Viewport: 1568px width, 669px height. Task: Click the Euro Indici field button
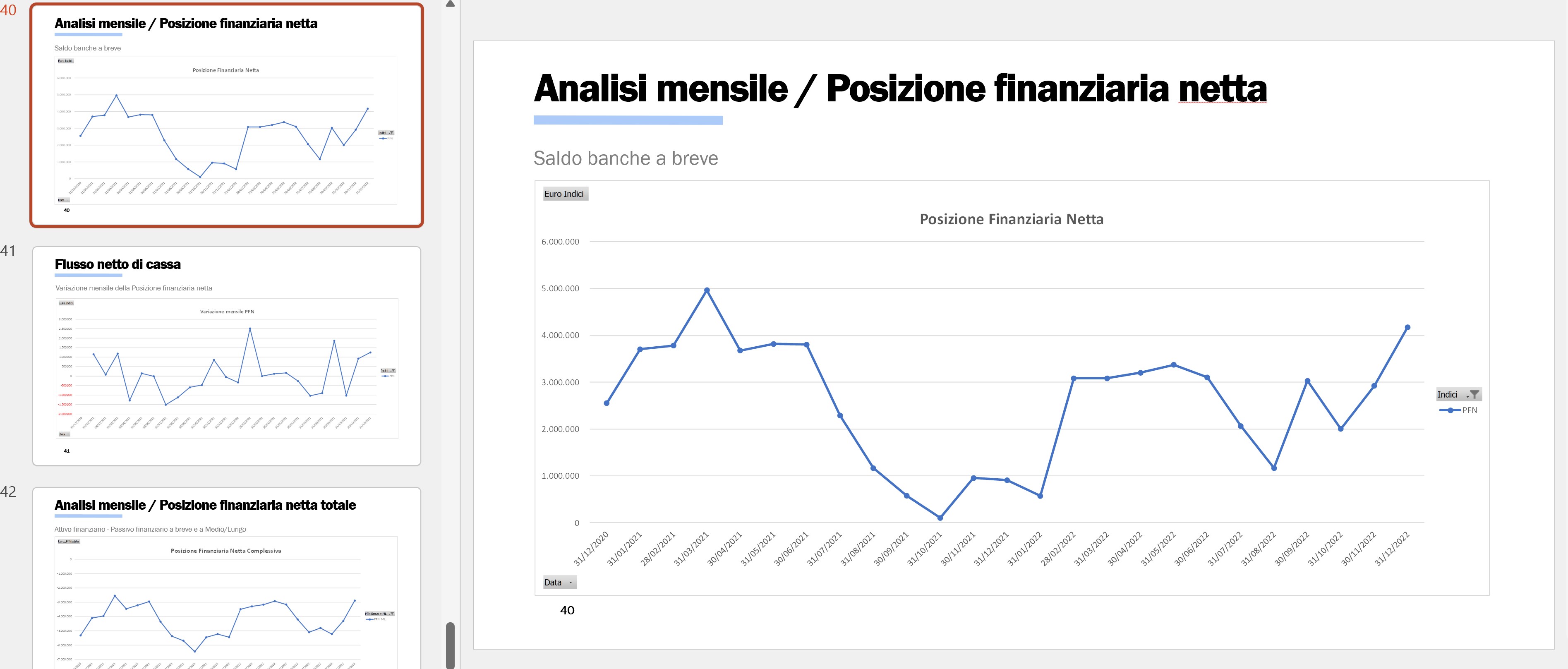564,194
